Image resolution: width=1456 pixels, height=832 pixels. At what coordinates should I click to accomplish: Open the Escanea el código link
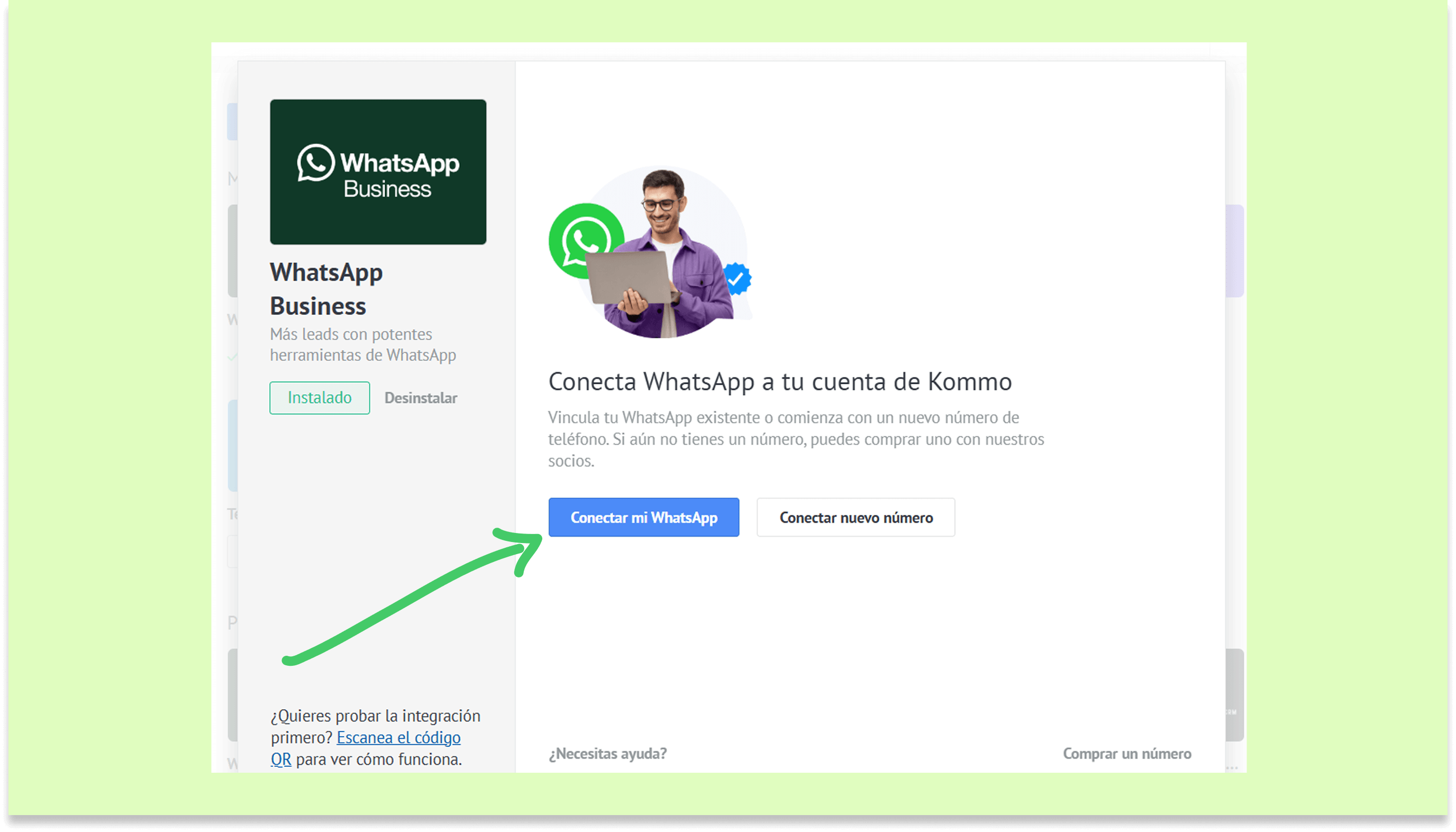[x=398, y=738]
